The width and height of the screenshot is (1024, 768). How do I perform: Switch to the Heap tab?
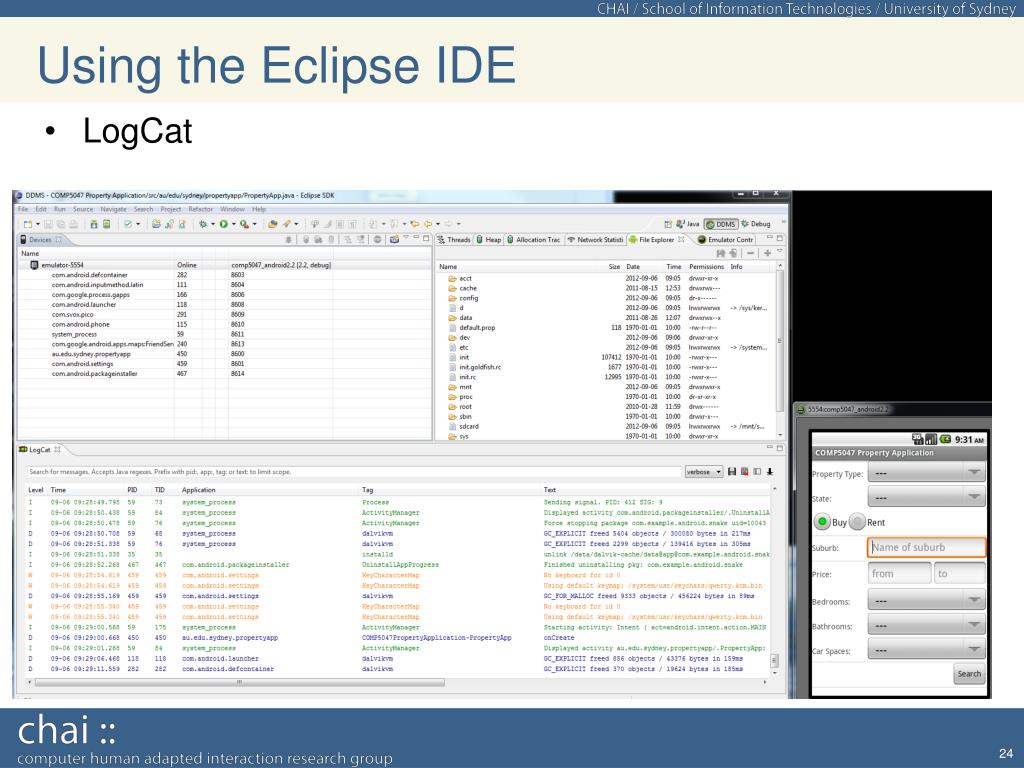pyautogui.click(x=488, y=240)
